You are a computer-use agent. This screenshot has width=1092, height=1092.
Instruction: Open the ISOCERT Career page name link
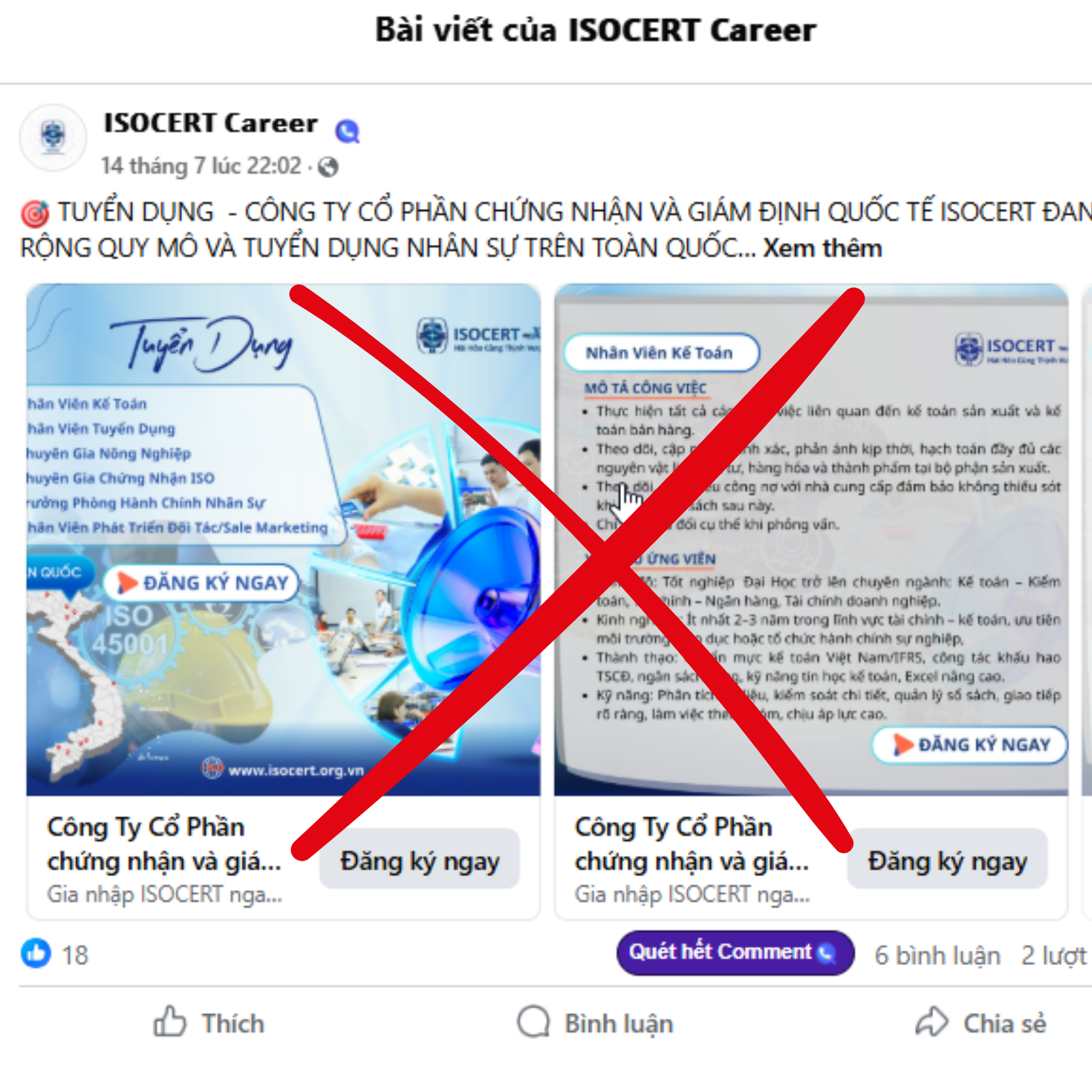[210, 123]
